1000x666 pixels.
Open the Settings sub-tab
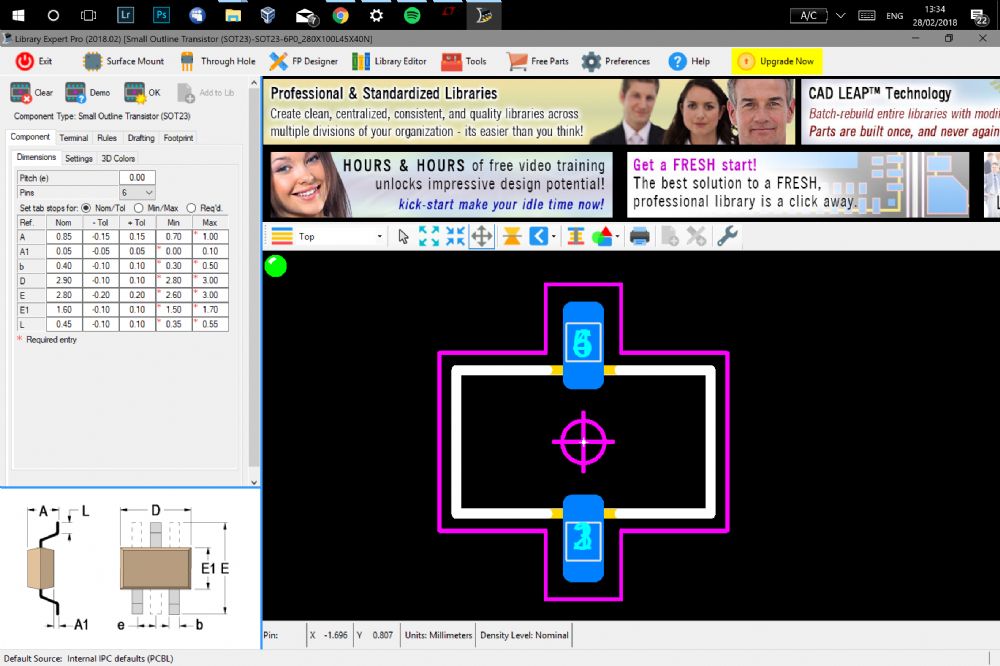click(78, 158)
